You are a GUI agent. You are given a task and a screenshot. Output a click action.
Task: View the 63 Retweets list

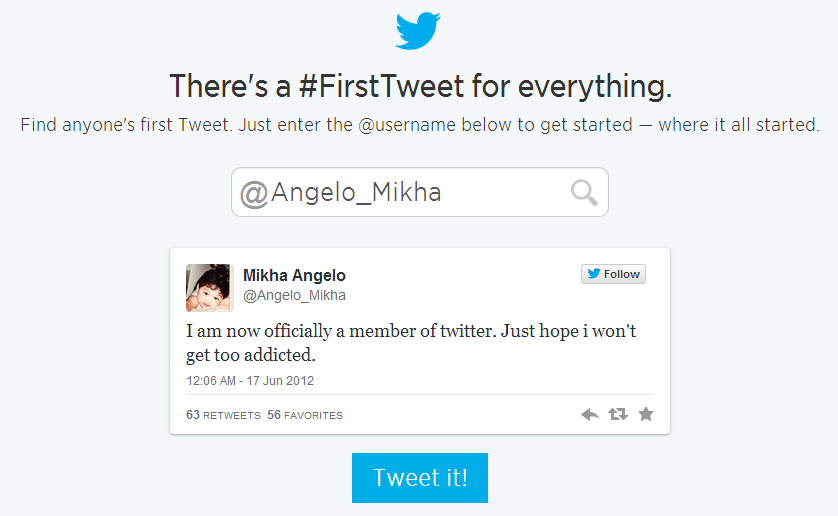click(223, 415)
